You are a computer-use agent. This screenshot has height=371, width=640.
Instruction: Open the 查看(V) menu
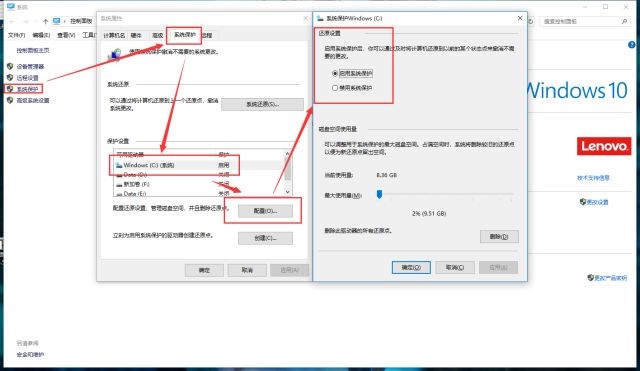(66, 36)
